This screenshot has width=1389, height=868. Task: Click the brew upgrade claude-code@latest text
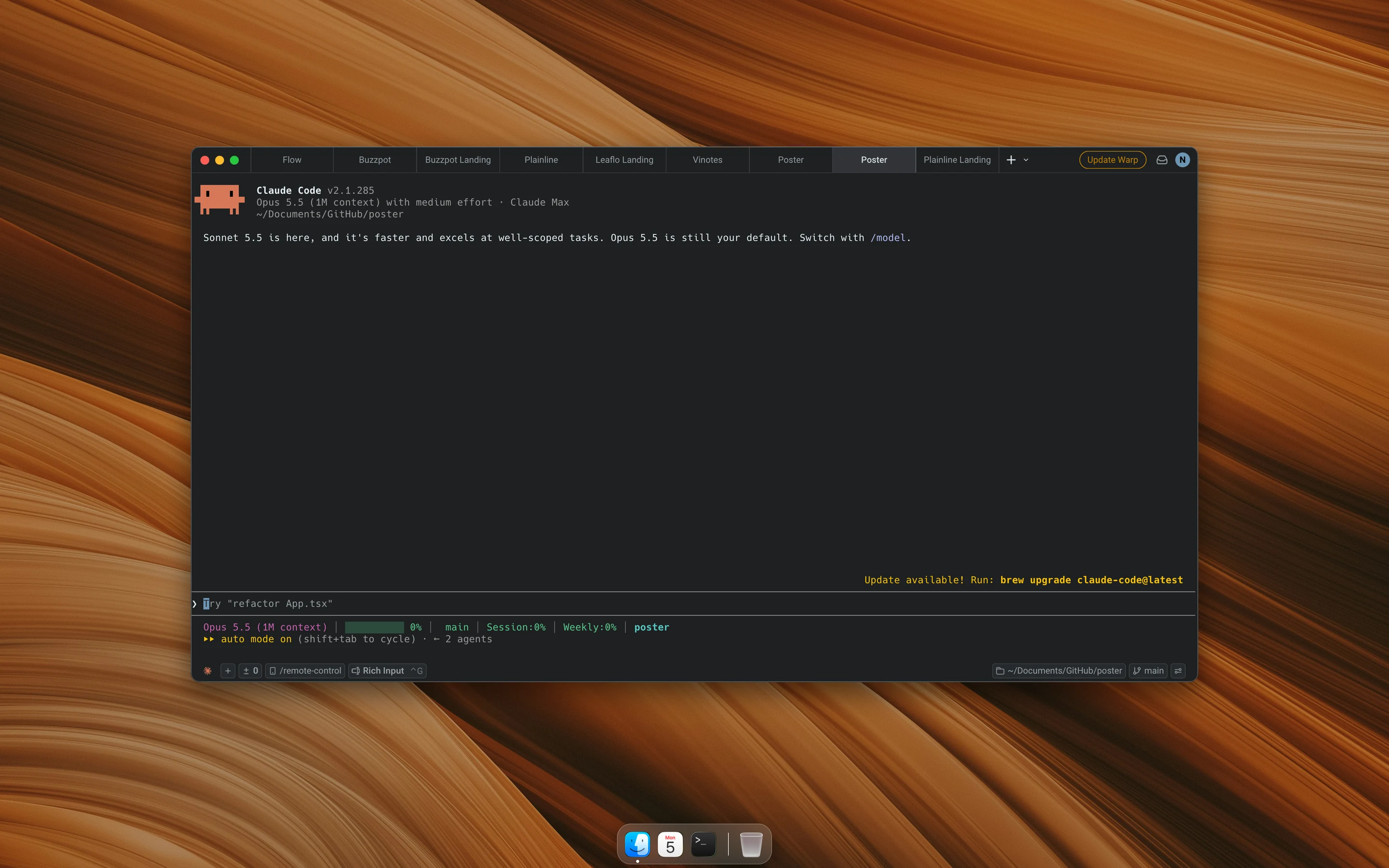[1091, 580]
